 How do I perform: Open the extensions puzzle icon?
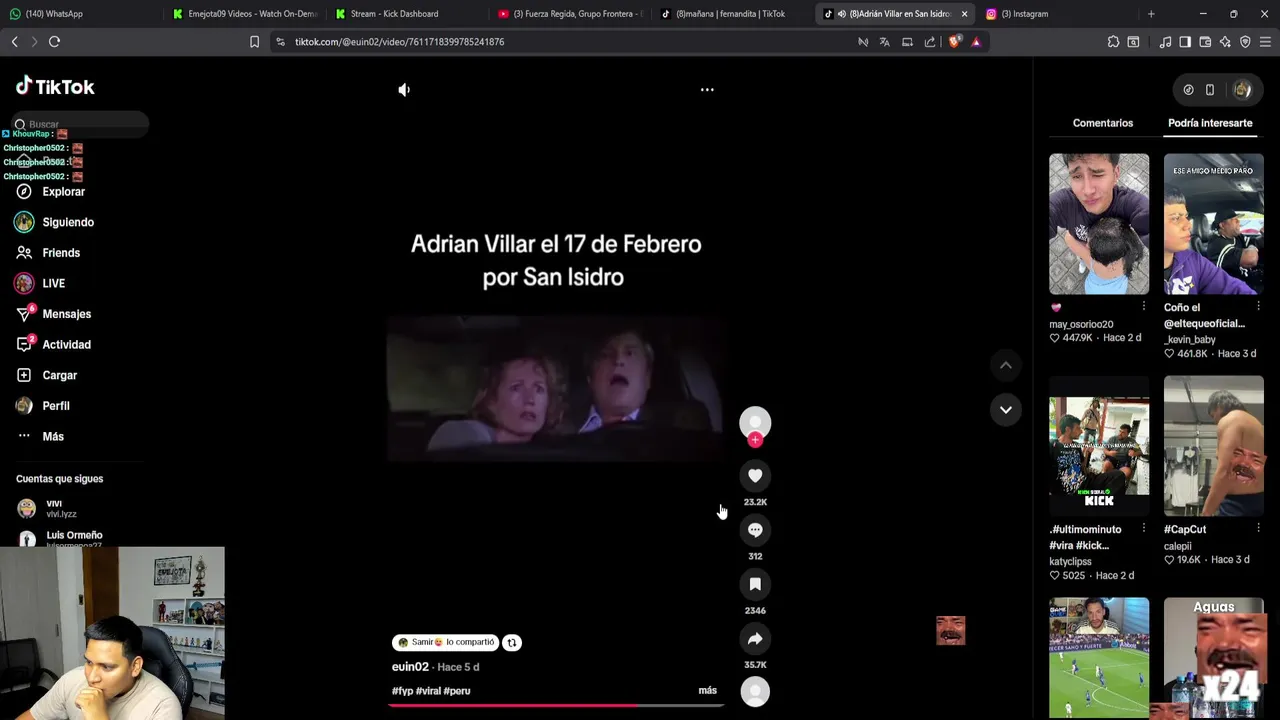pos(1113,42)
